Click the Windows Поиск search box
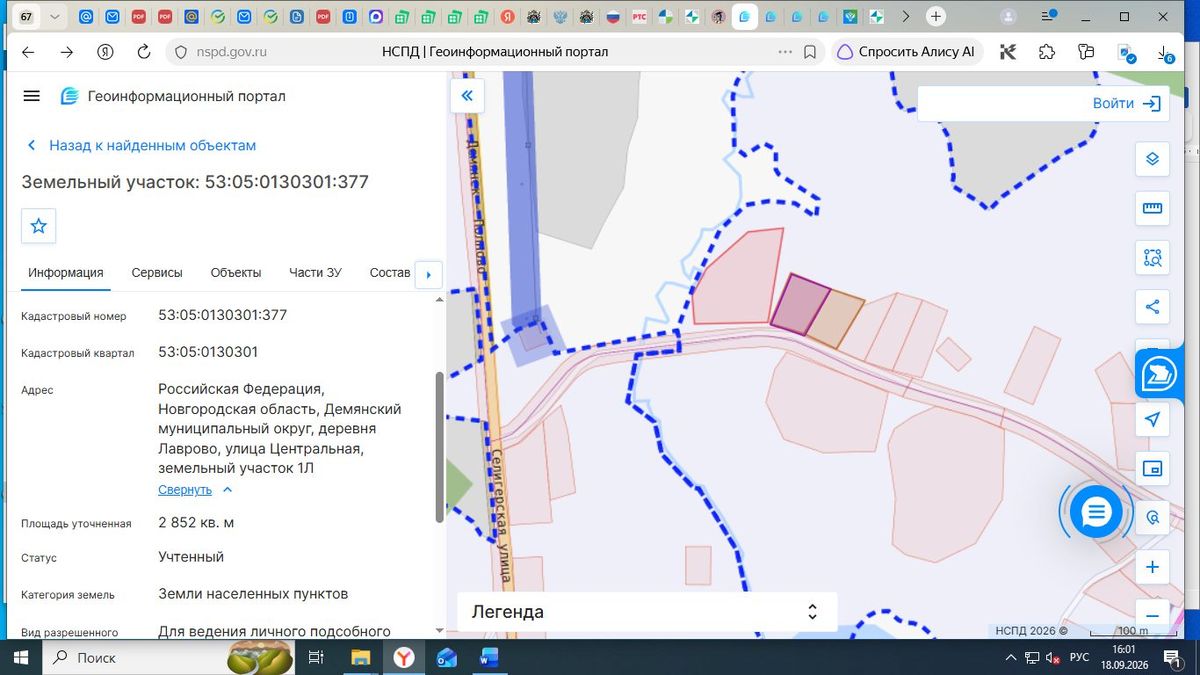The width and height of the screenshot is (1200, 675). tap(132, 657)
